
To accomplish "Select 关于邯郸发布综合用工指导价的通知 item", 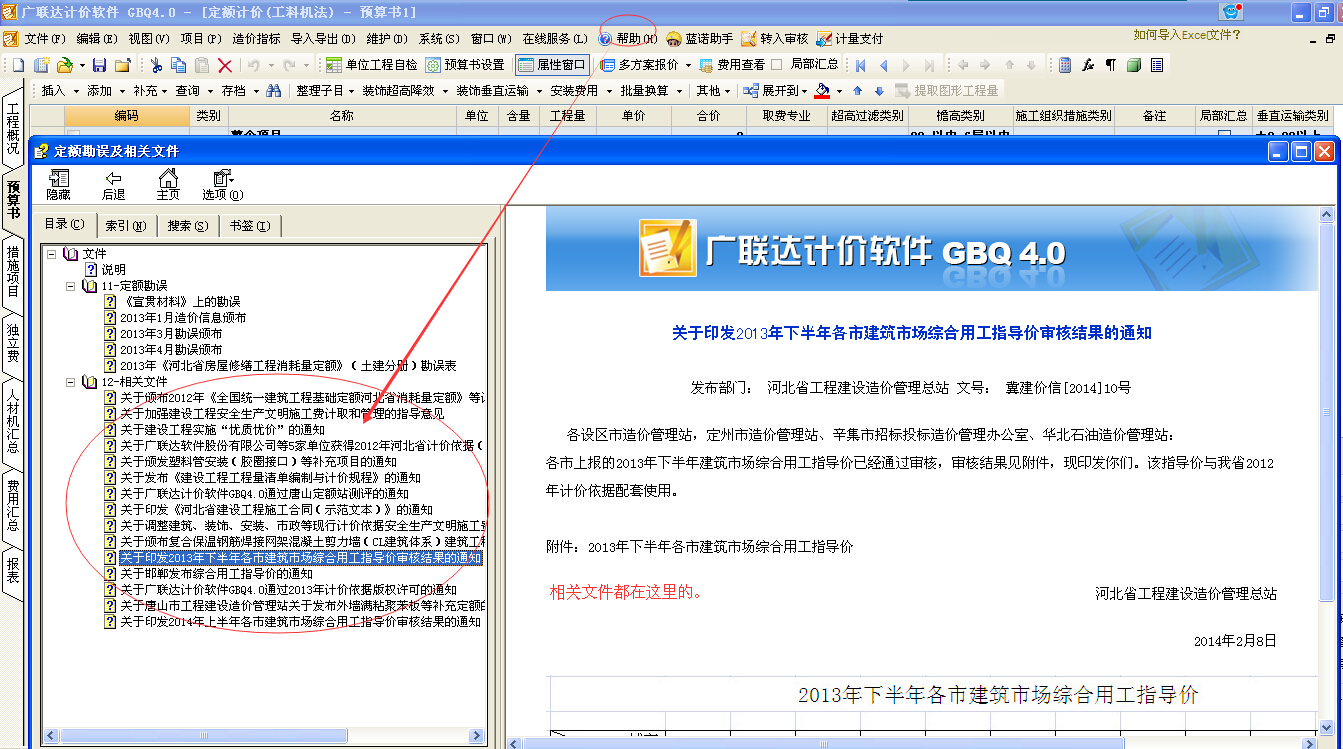I will click(217, 574).
